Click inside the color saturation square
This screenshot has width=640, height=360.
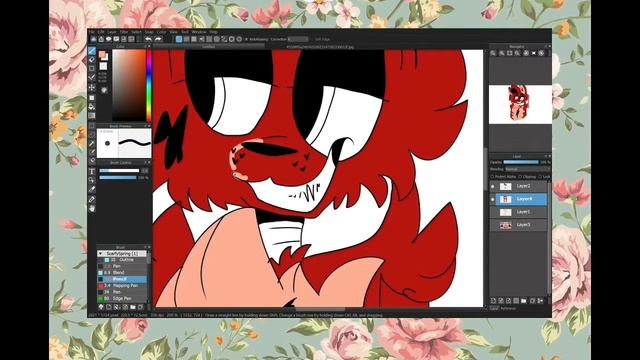[x=129, y=86]
